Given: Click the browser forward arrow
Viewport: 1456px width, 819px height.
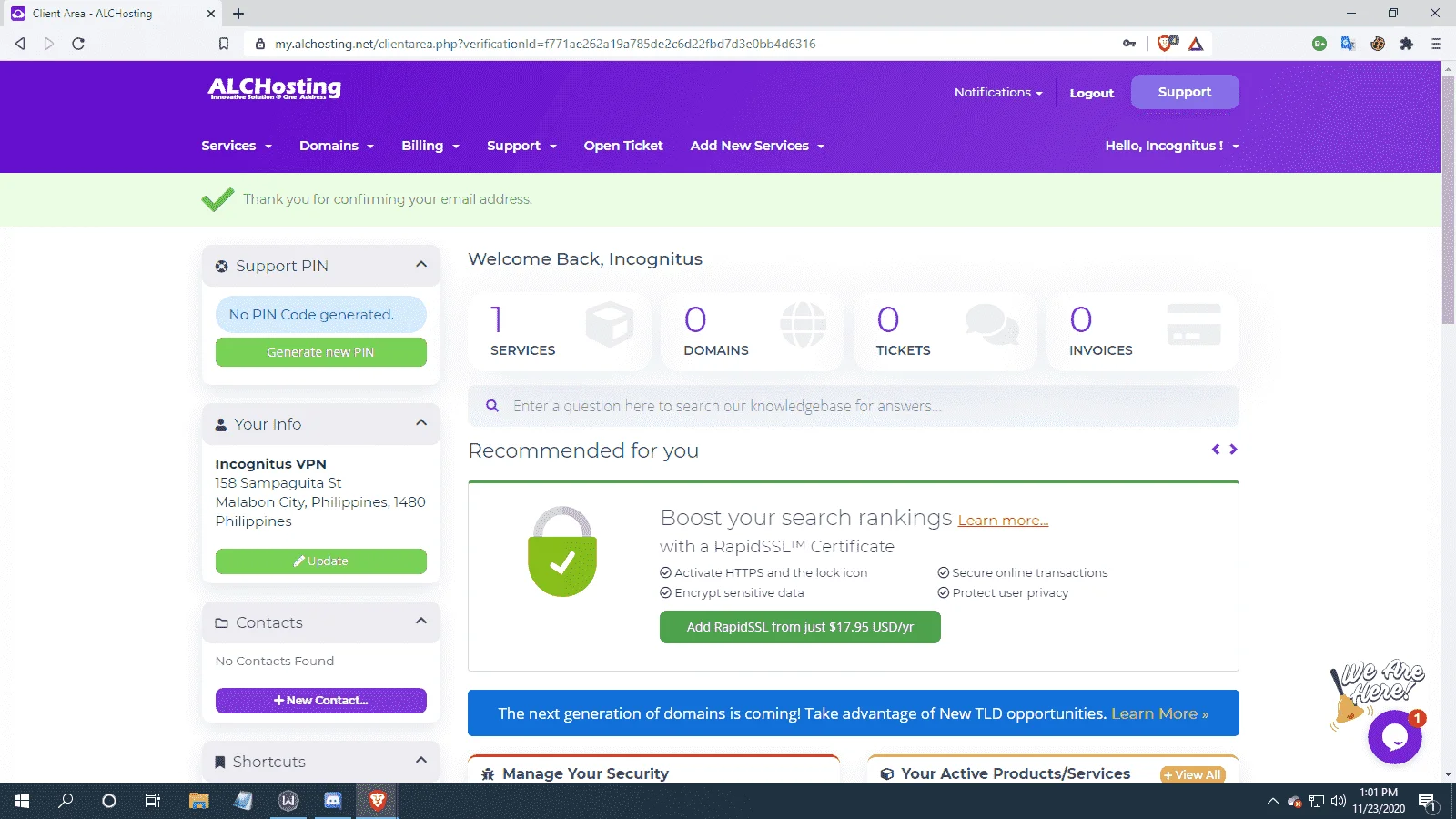Looking at the screenshot, I should pyautogui.click(x=49, y=44).
